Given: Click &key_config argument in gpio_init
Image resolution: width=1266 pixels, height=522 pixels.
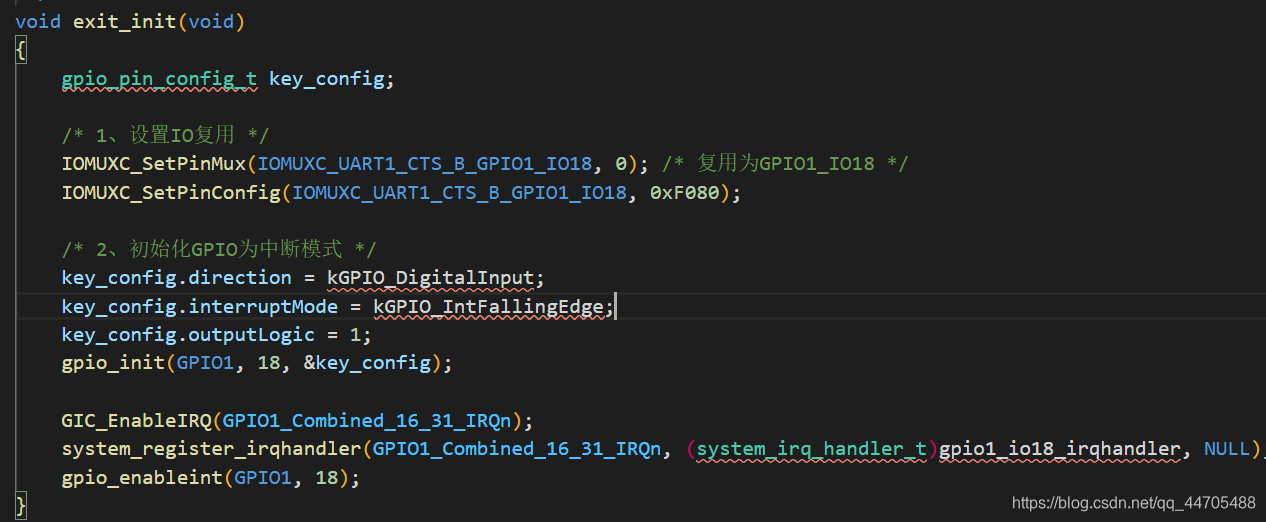Looking at the screenshot, I should coord(367,363).
